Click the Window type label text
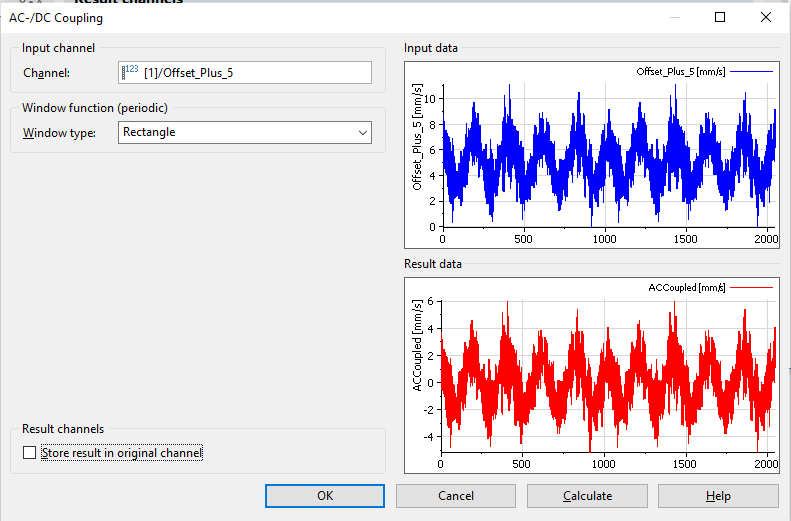791x521 pixels. (59, 132)
